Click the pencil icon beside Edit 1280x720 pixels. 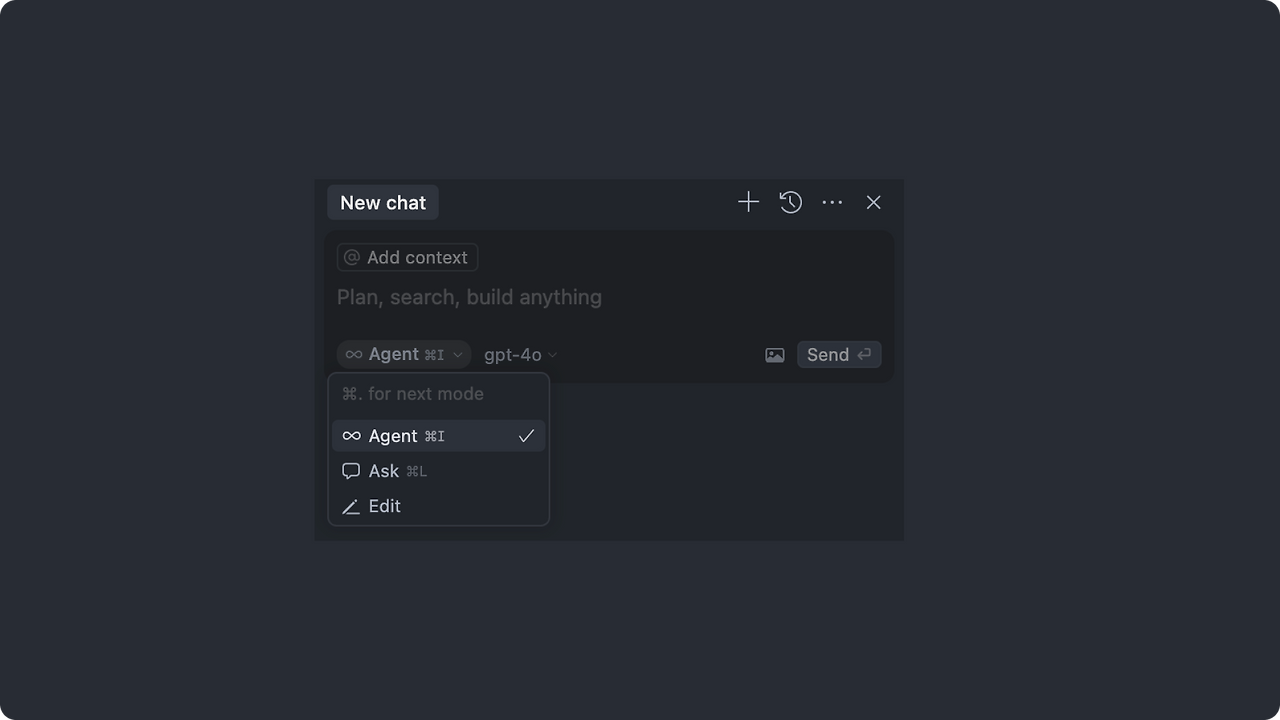(x=351, y=507)
